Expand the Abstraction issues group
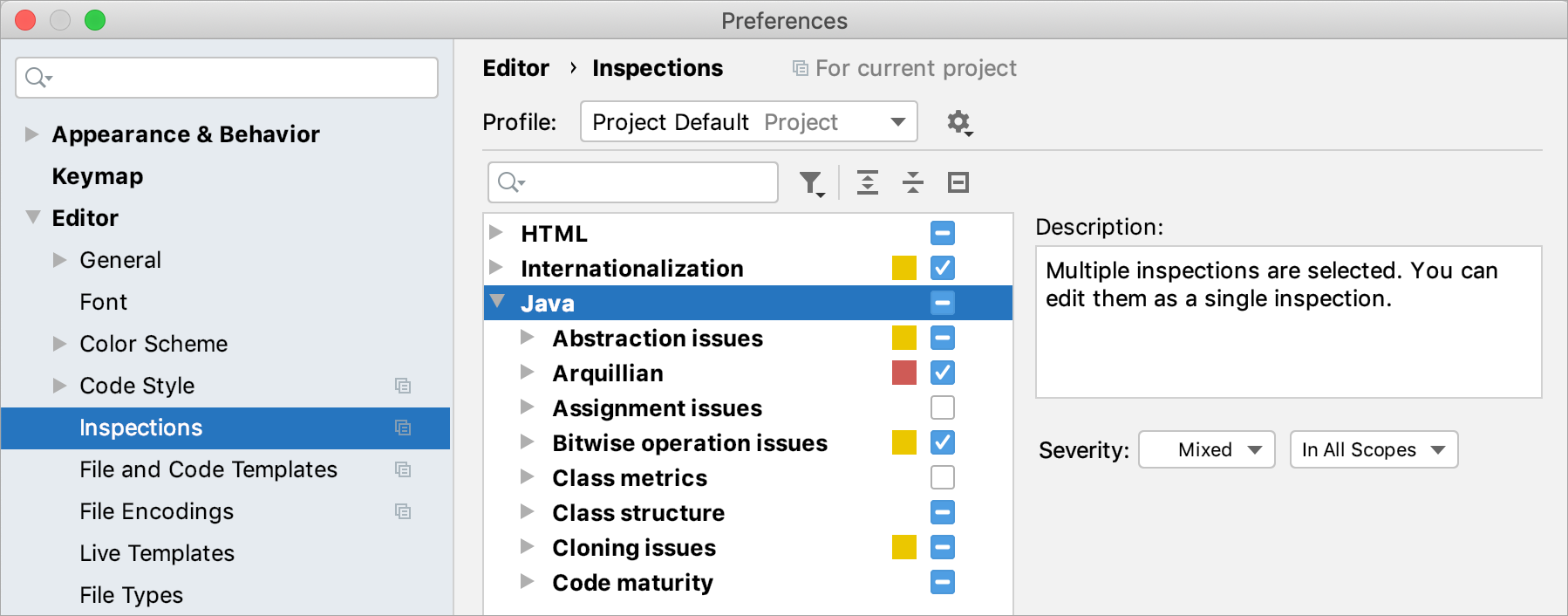The width and height of the screenshot is (1568, 616). tap(527, 337)
